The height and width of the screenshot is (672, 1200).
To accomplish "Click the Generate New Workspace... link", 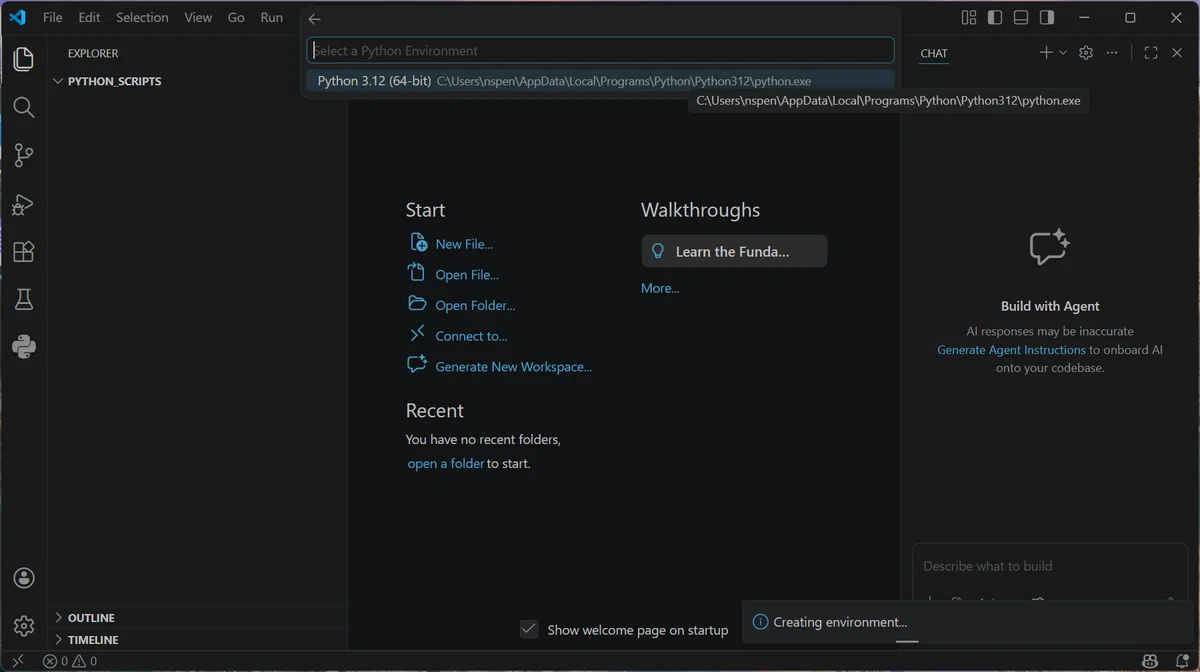I will pos(514,367).
